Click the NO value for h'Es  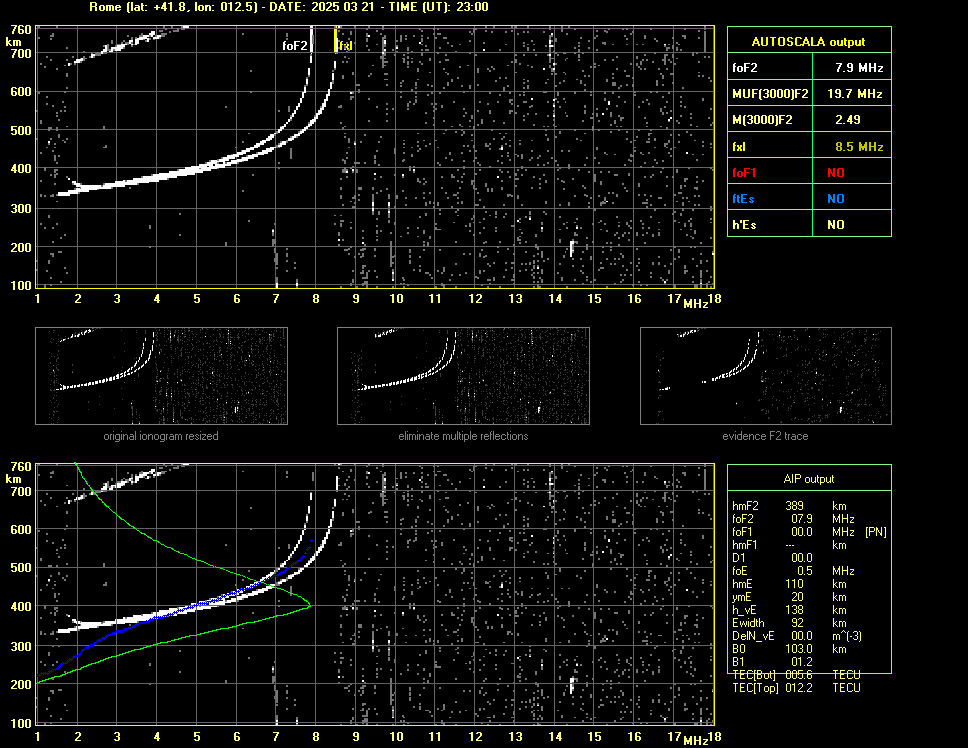tap(836, 225)
